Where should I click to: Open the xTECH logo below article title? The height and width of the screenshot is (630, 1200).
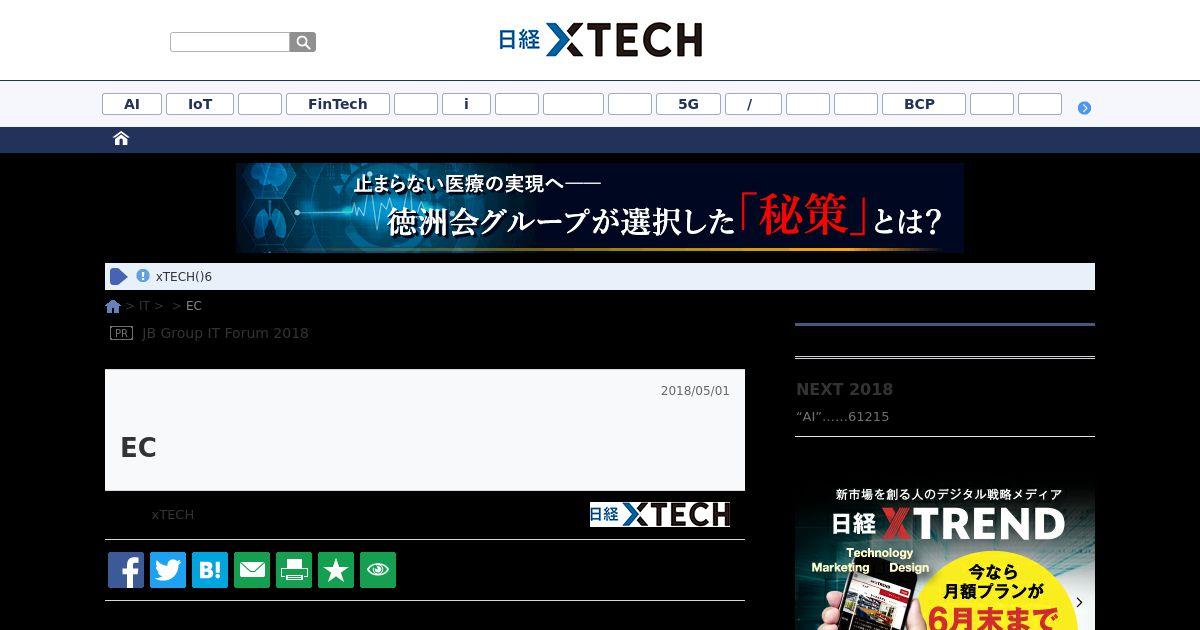[x=659, y=514]
